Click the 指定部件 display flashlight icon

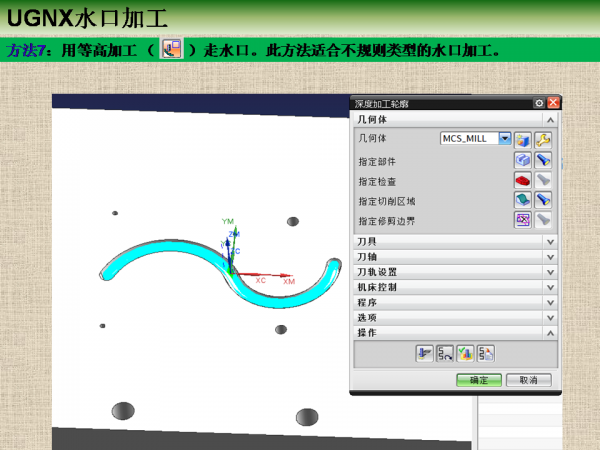tap(543, 160)
